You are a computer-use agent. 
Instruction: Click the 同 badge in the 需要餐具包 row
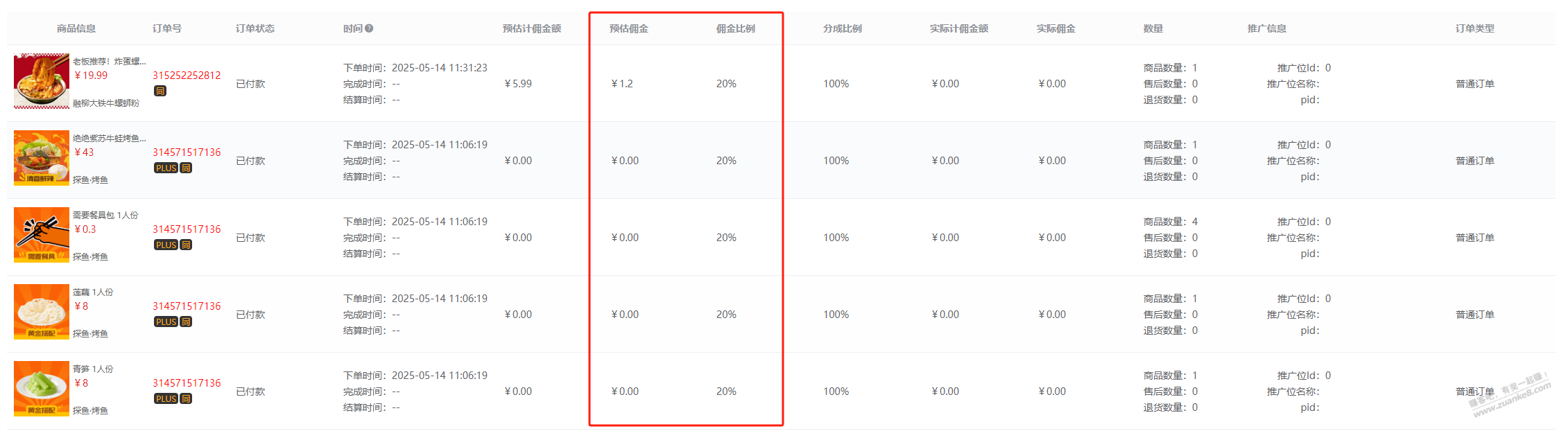[x=186, y=245]
